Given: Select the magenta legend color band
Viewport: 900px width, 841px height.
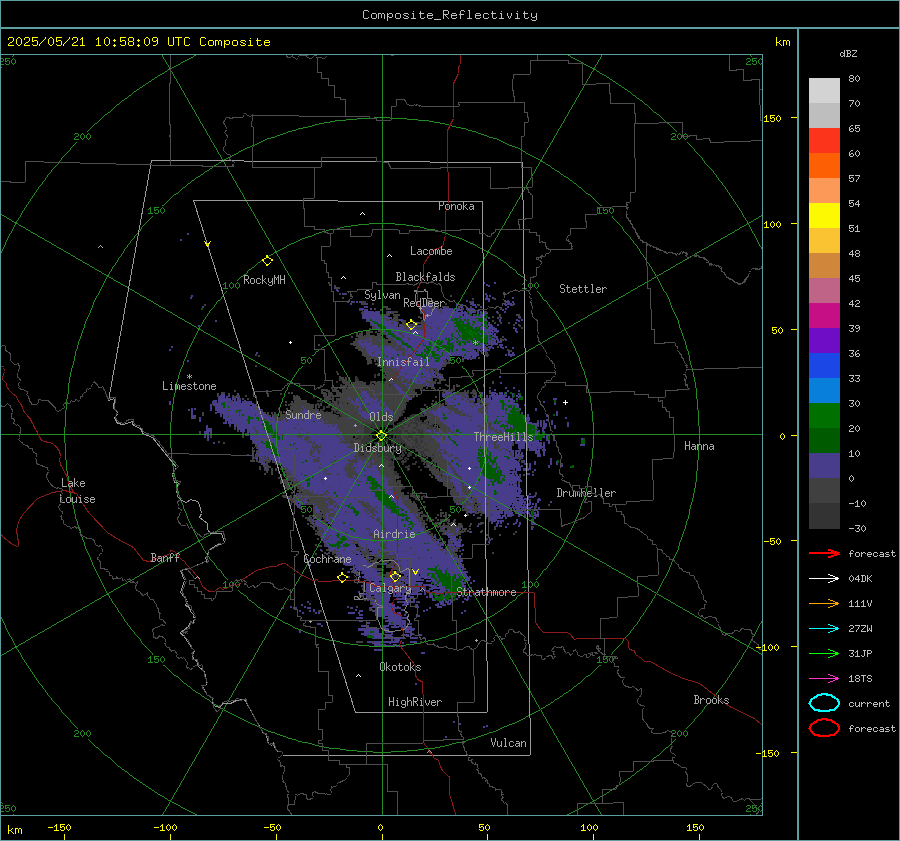Looking at the screenshot, I should coord(824,316).
